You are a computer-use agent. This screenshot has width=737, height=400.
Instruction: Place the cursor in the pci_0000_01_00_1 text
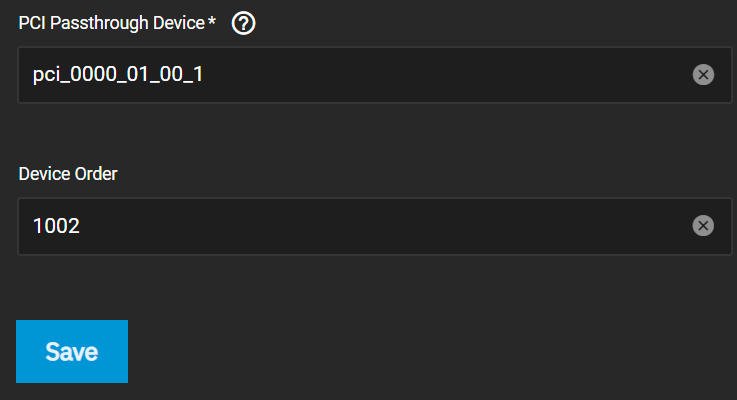pyautogui.click(x=118, y=75)
